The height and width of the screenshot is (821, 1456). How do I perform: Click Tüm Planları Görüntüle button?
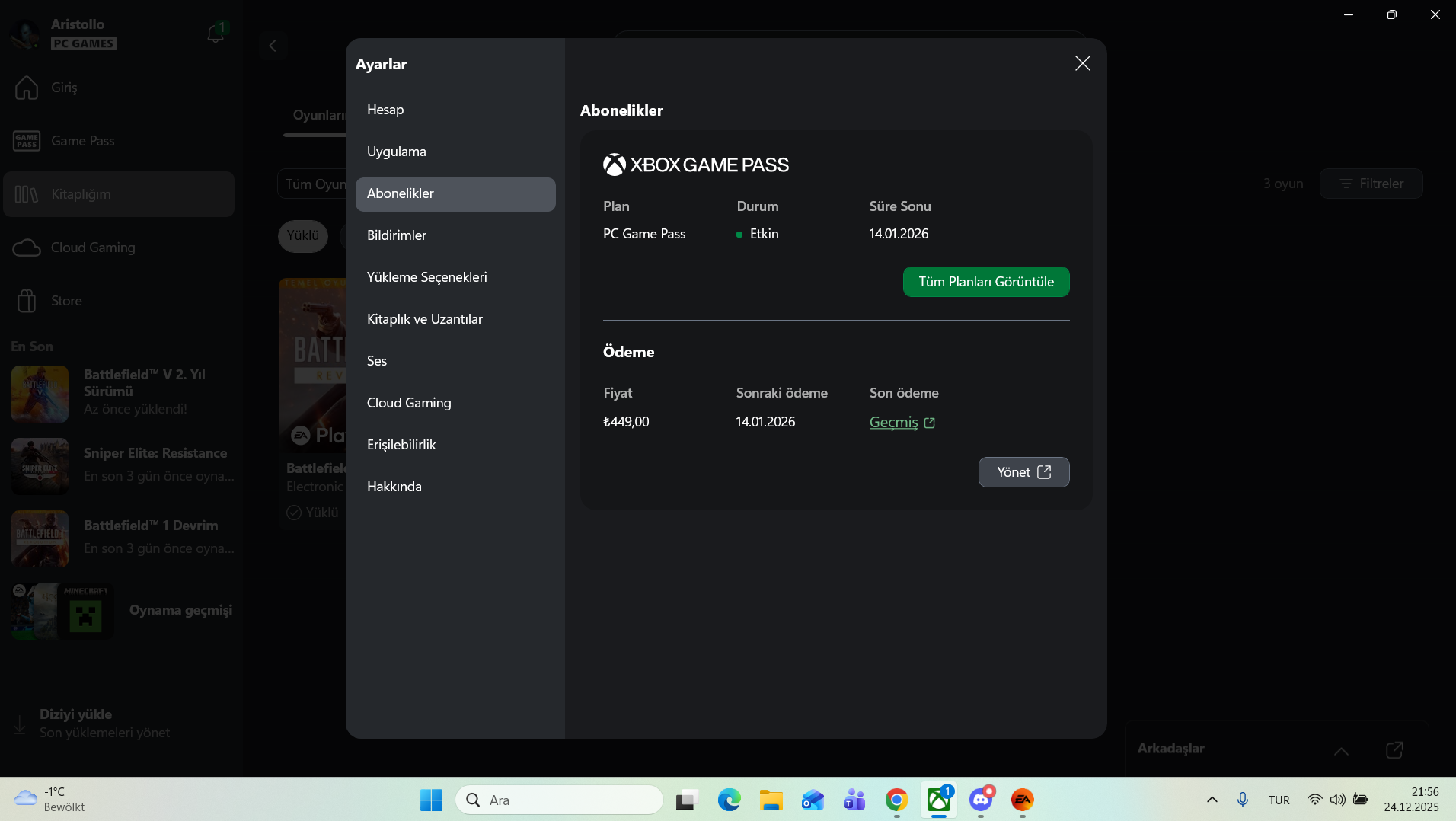(986, 282)
